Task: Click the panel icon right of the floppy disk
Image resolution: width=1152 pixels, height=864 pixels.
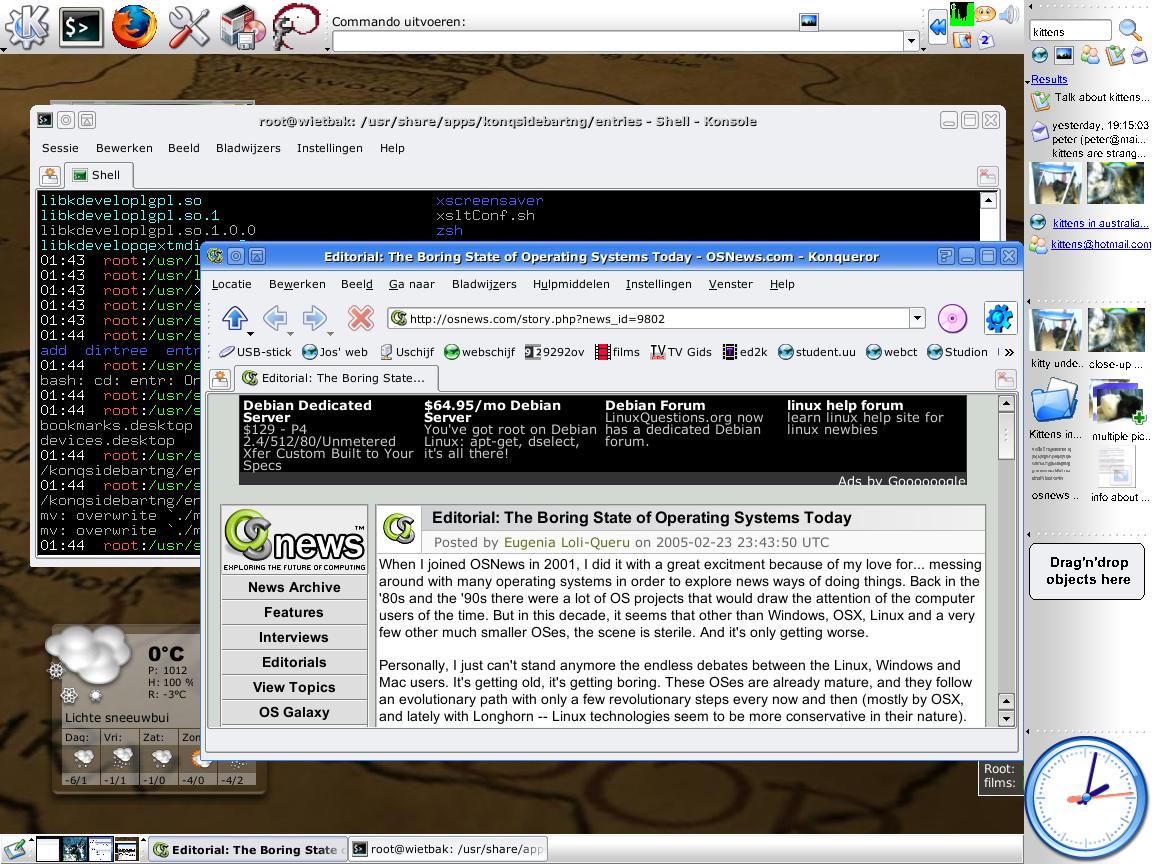Action: [296, 26]
